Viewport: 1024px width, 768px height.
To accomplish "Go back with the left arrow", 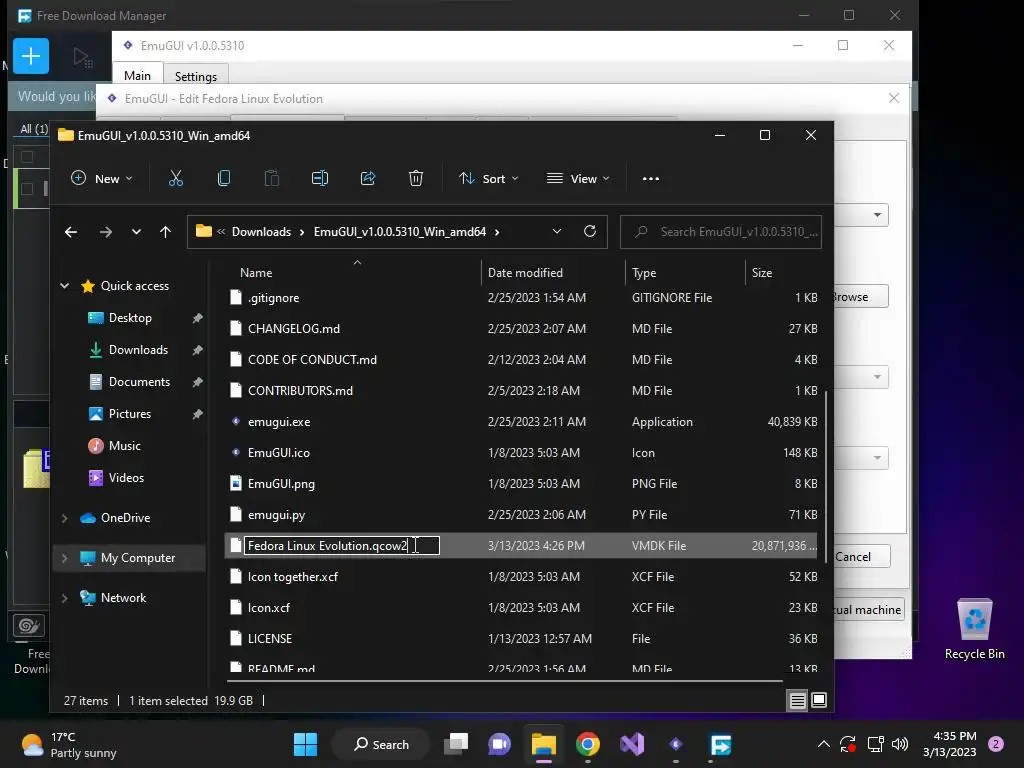I will click(x=71, y=232).
